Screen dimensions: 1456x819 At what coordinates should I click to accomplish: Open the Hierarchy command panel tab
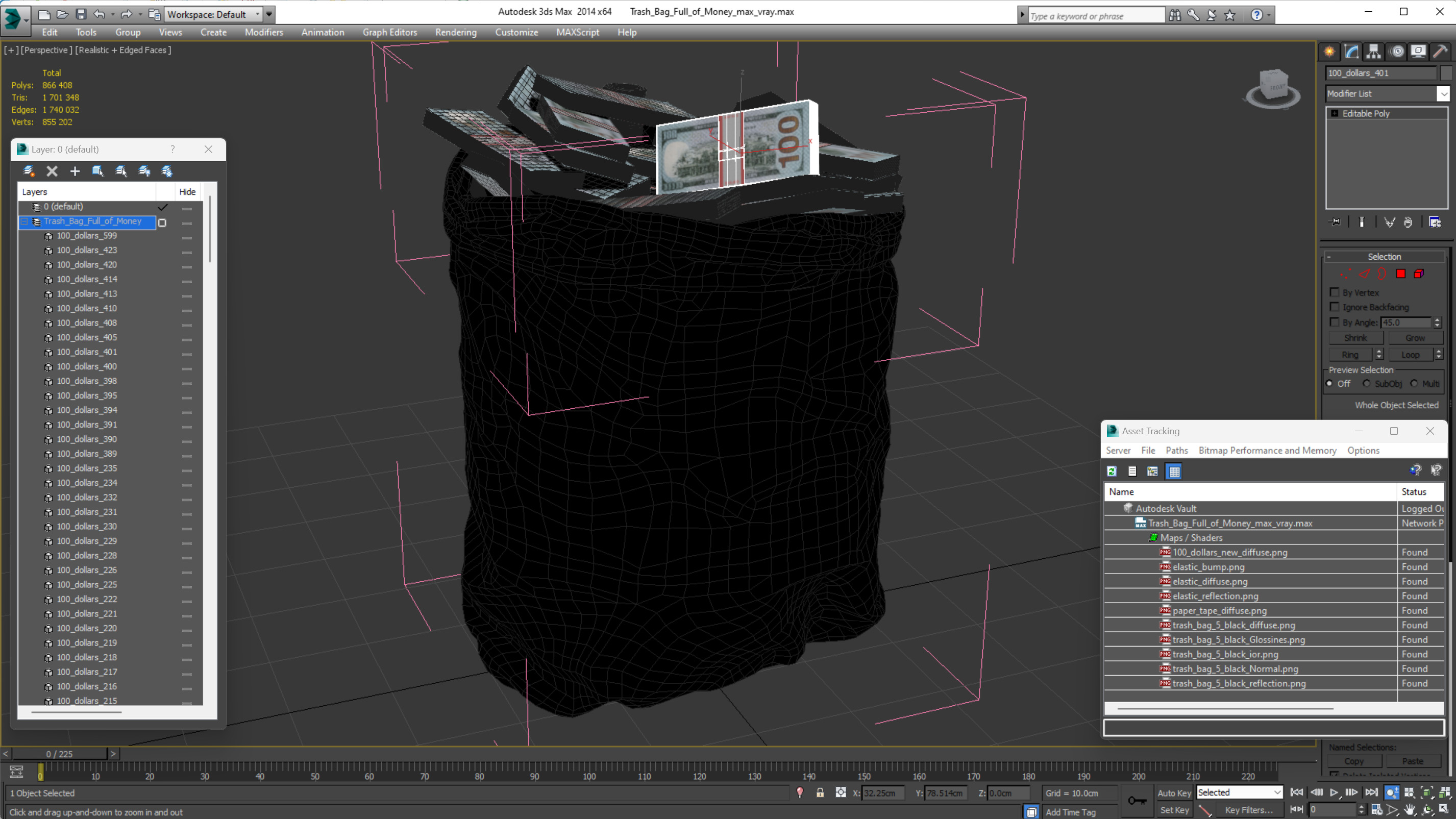point(1373,52)
